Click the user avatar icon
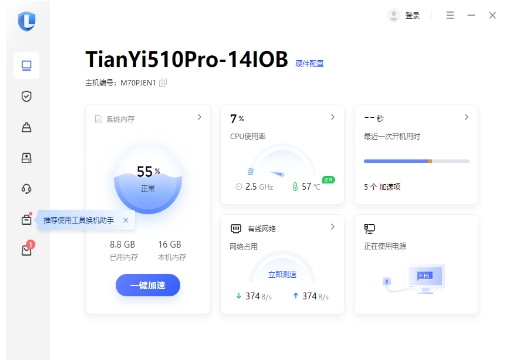This screenshot has height=360, width=522. click(394, 15)
